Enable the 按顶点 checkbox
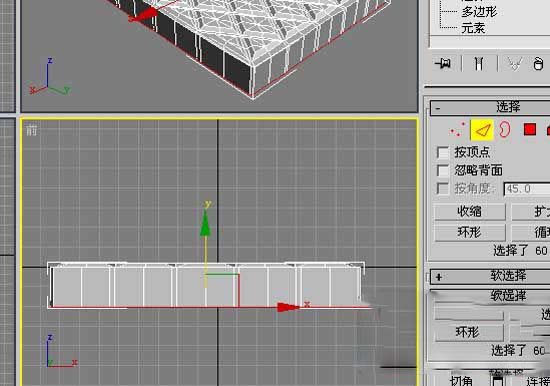550x386 pixels. pos(443,152)
